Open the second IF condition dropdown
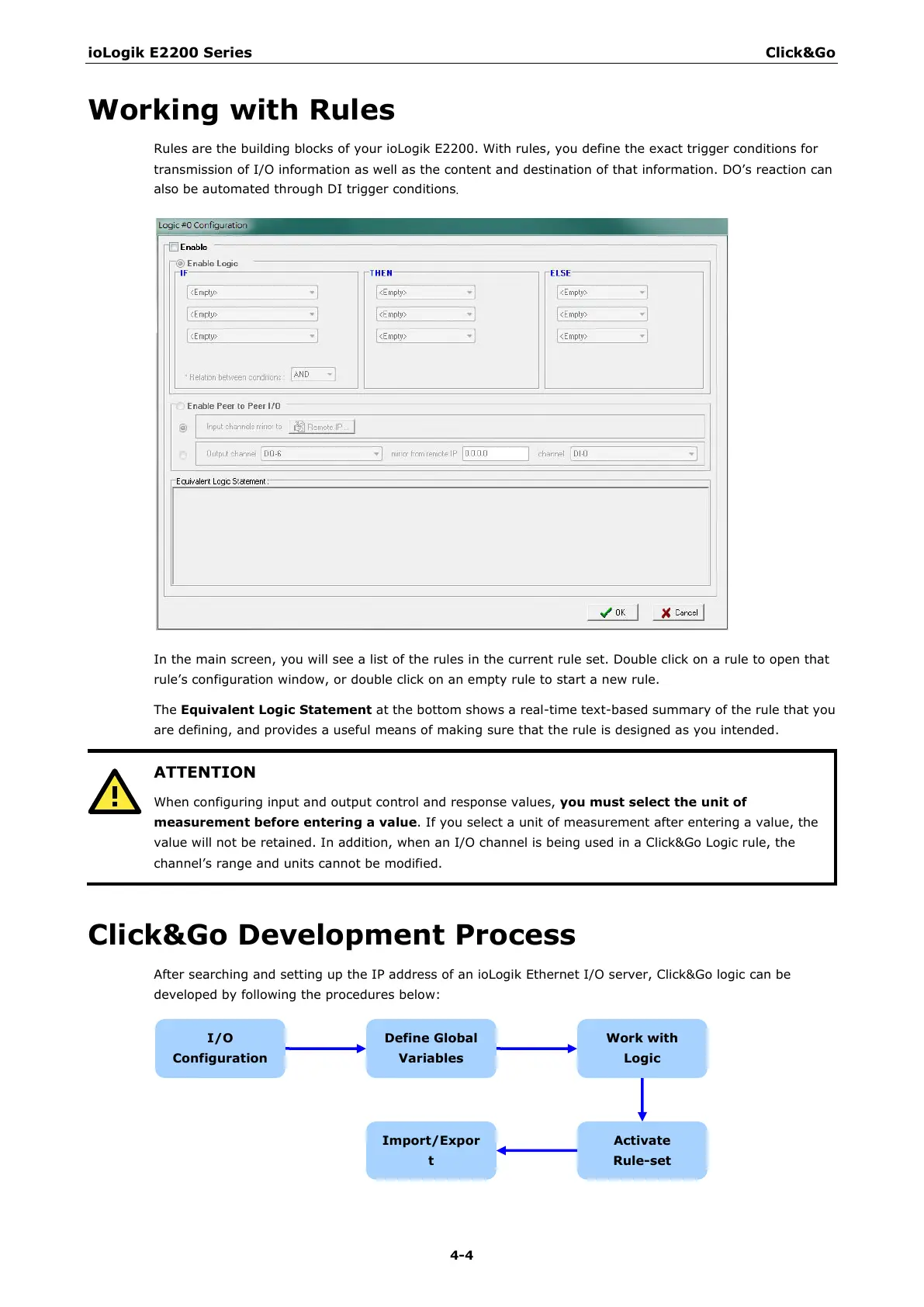924x1307 pixels. pos(252,314)
